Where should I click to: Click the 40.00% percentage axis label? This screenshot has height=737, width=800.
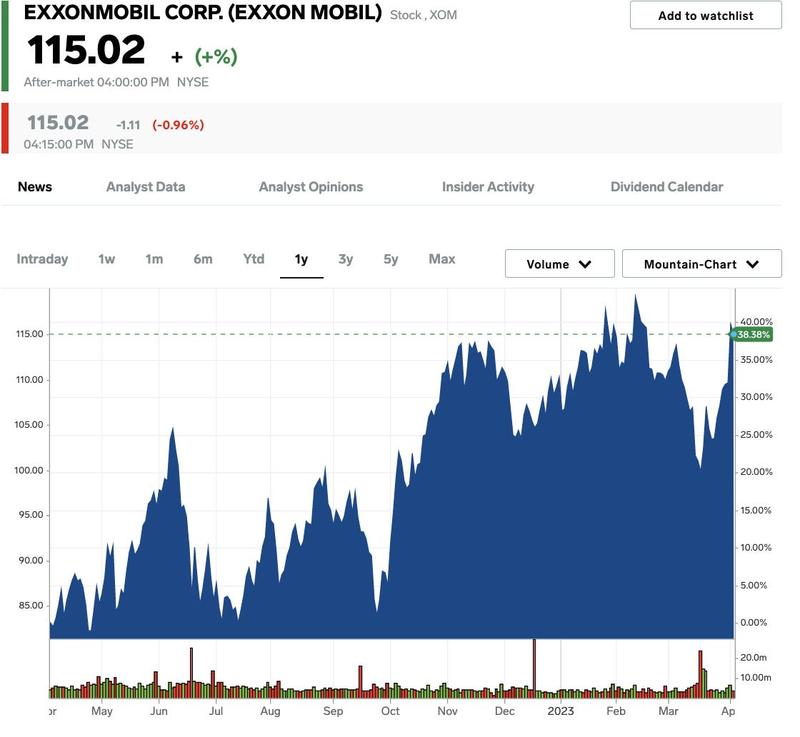[756, 322]
